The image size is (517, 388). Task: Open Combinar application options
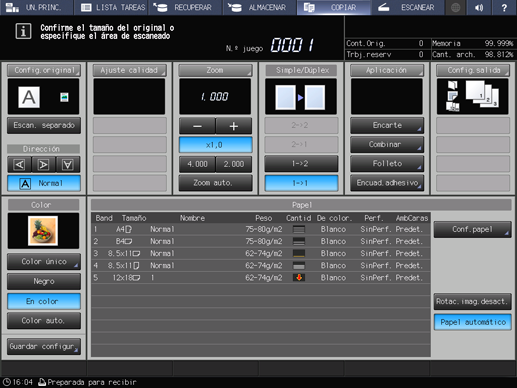[x=387, y=145]
